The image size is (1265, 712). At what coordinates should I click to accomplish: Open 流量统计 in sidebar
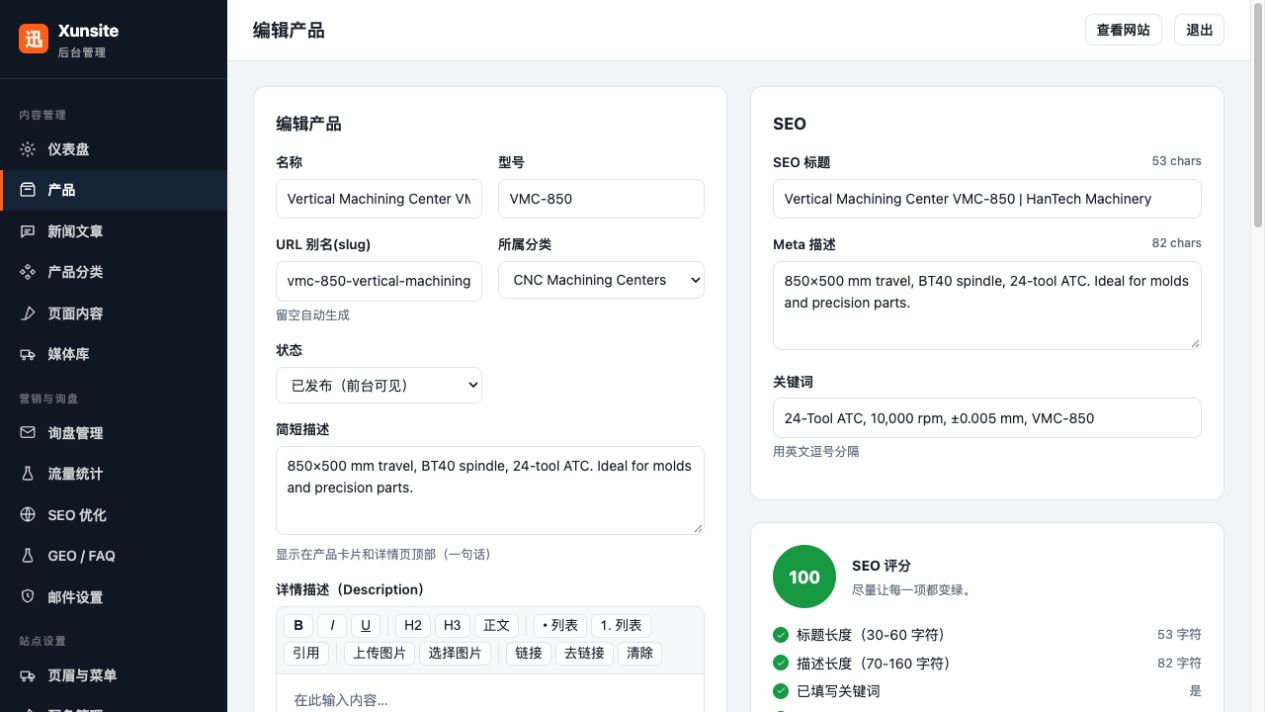pyautogui.click(x=113, y=474)
